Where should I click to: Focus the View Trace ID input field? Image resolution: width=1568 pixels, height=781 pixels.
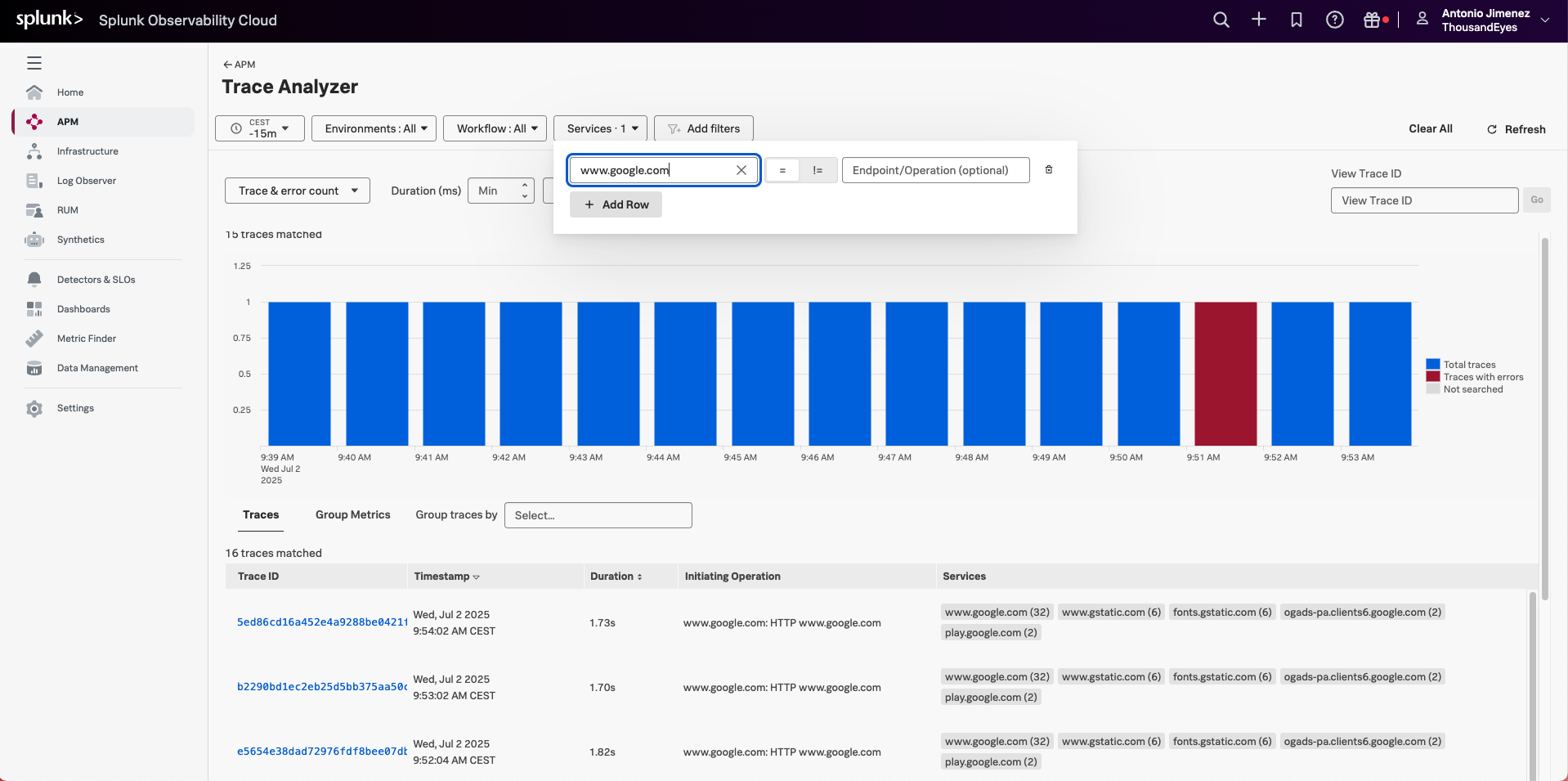coord(1424,200)
